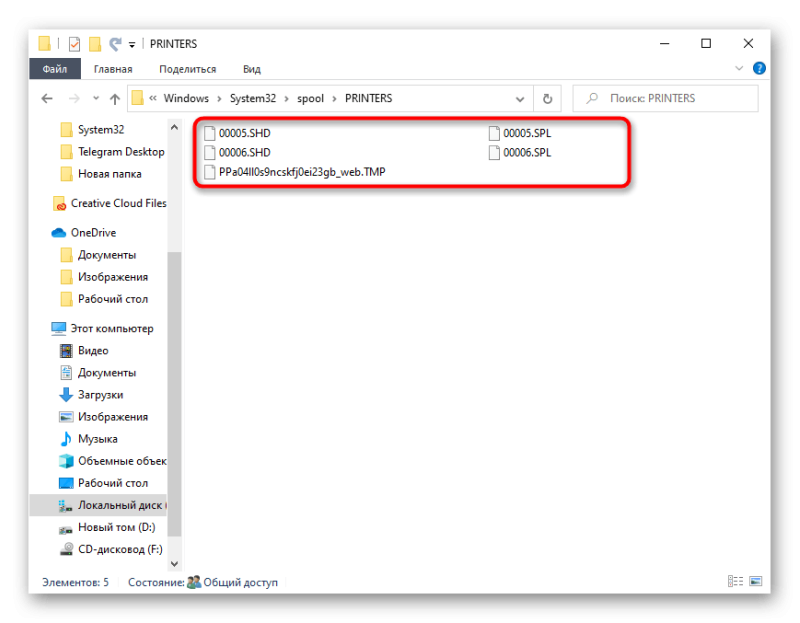Click the OneDrive cloud icon

click(59, 233)
